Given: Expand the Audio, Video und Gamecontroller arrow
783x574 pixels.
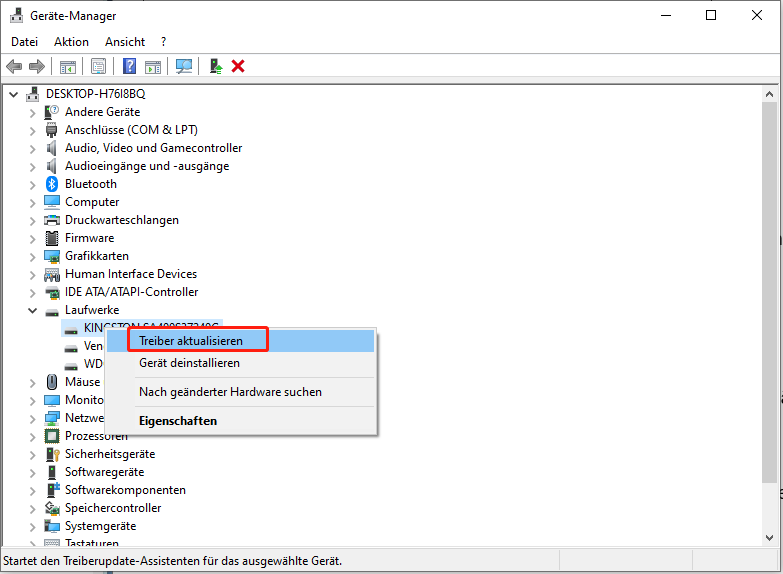Looking at the screenshot, I should click(x=32, y=149).
